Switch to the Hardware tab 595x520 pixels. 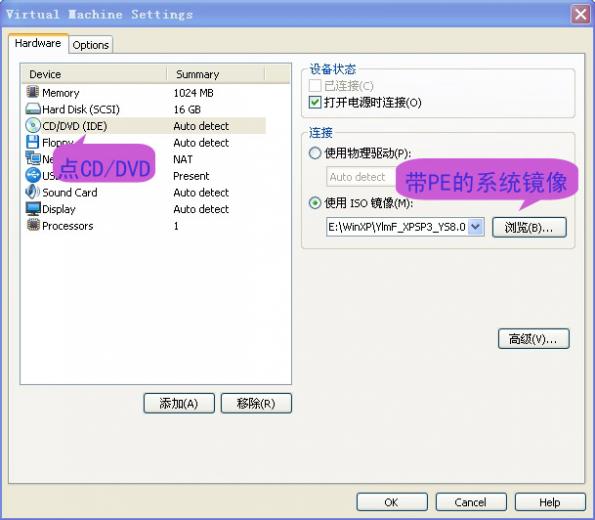[38, 43]
